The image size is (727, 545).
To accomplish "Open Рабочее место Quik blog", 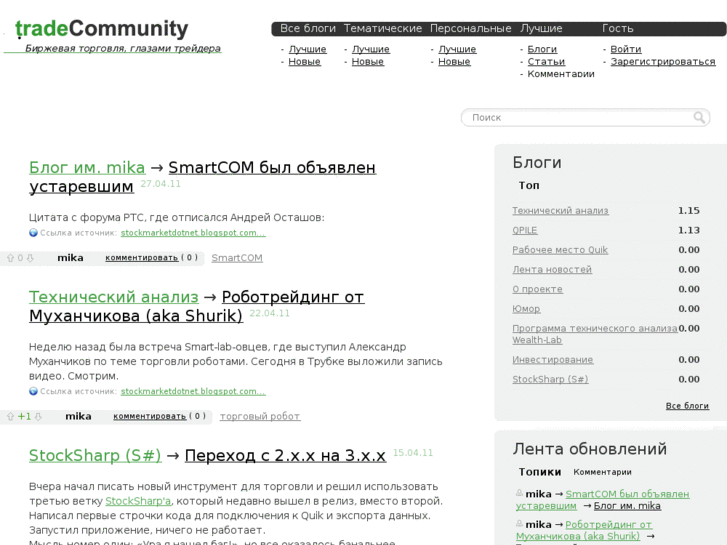I will click(x=560, y=250).
